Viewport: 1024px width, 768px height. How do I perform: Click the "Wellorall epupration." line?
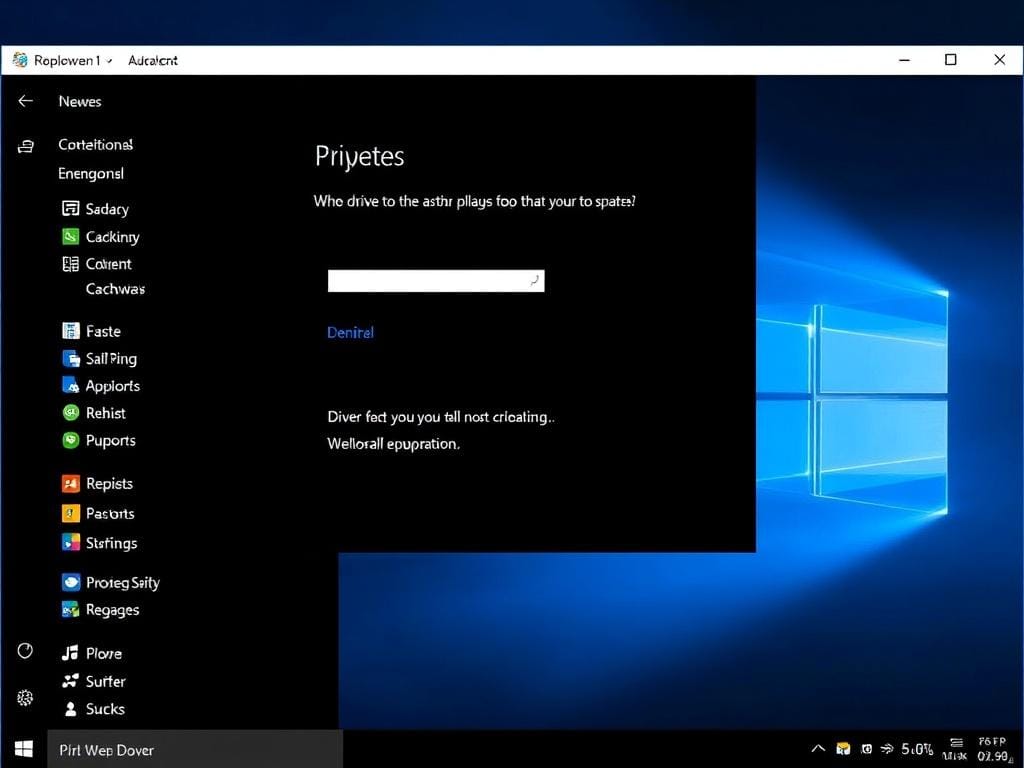393,444
